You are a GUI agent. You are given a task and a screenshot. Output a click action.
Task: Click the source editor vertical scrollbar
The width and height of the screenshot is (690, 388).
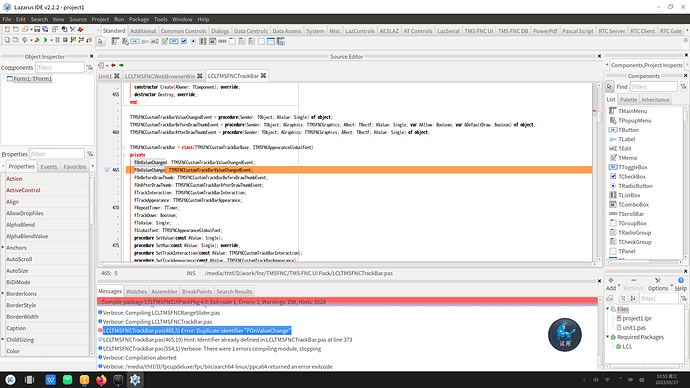tap(599, 172)
